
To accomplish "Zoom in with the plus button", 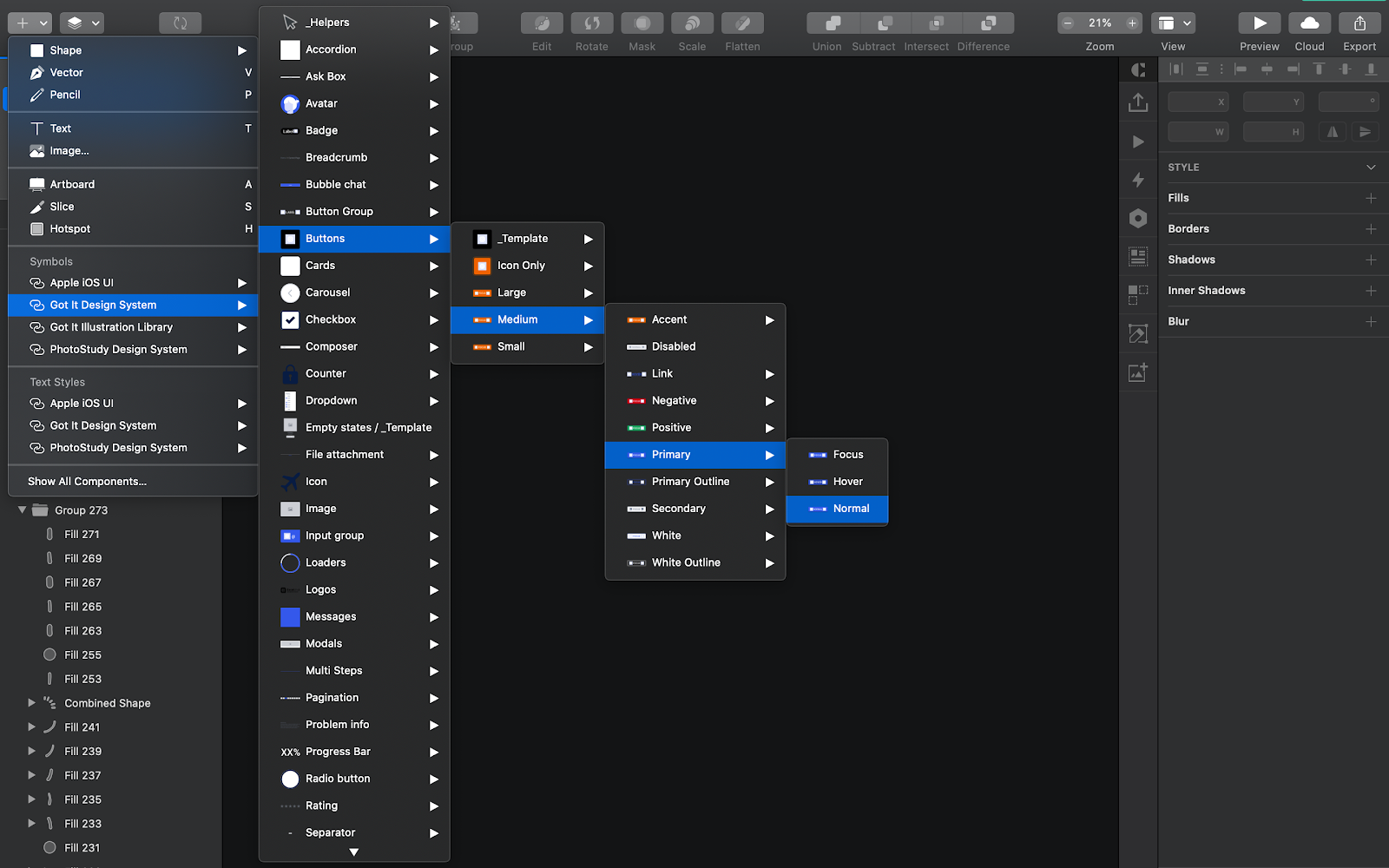I will pos(1132,23).
